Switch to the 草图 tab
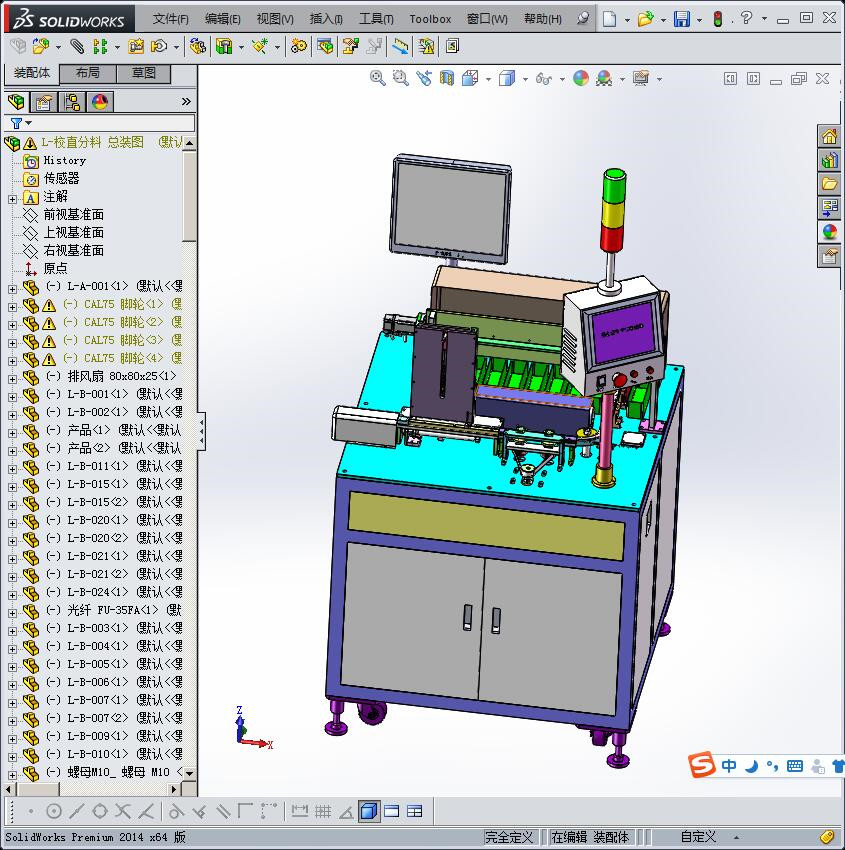This screenshot has width=845, height=850. (x=144, y=73)
